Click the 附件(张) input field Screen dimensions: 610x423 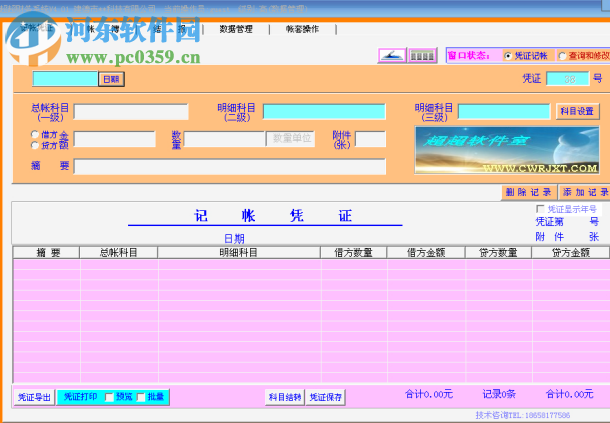[x=370, y=139]
